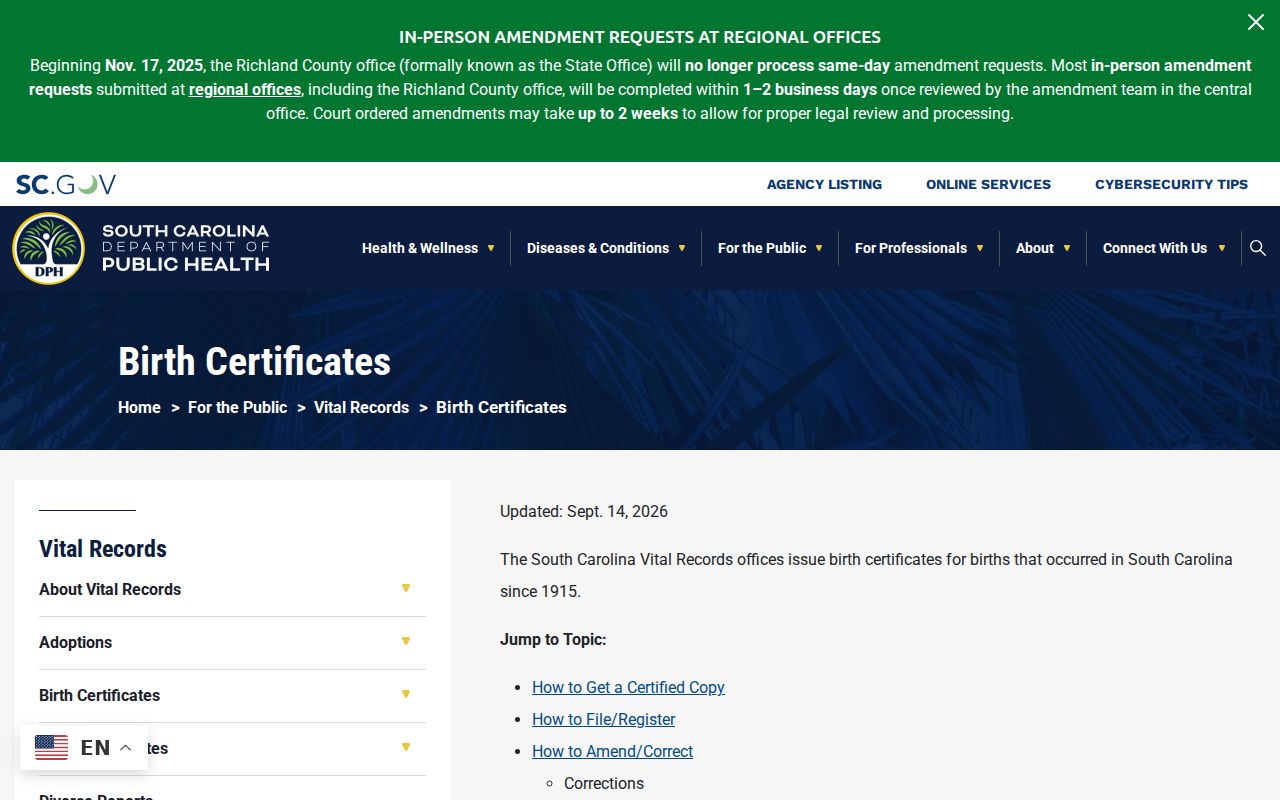Screen dimensions: 1280x800
Task: Click the SC.GOV logo
Action: (x=66, y=184)
